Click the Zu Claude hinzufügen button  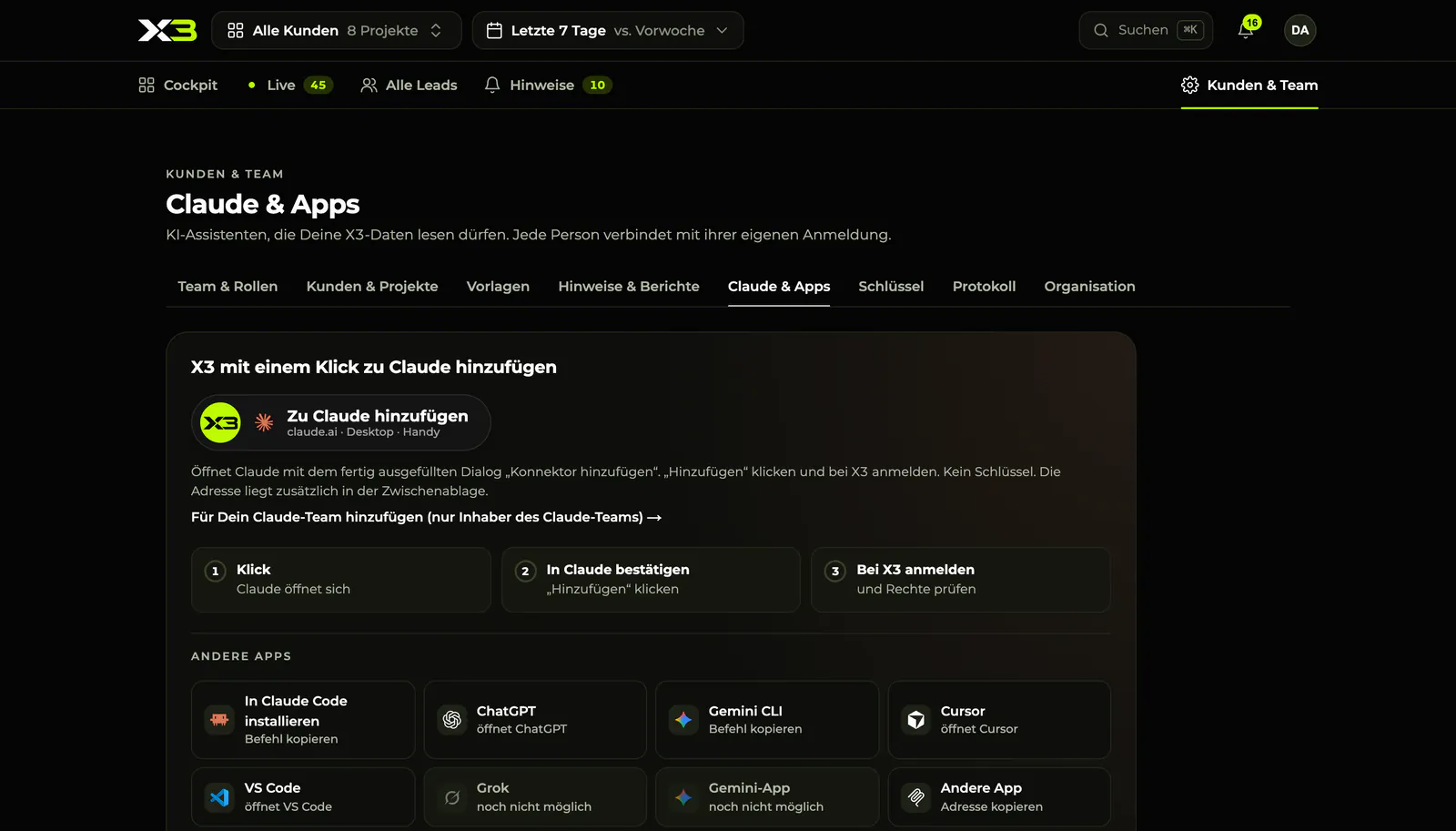[341, 422]
